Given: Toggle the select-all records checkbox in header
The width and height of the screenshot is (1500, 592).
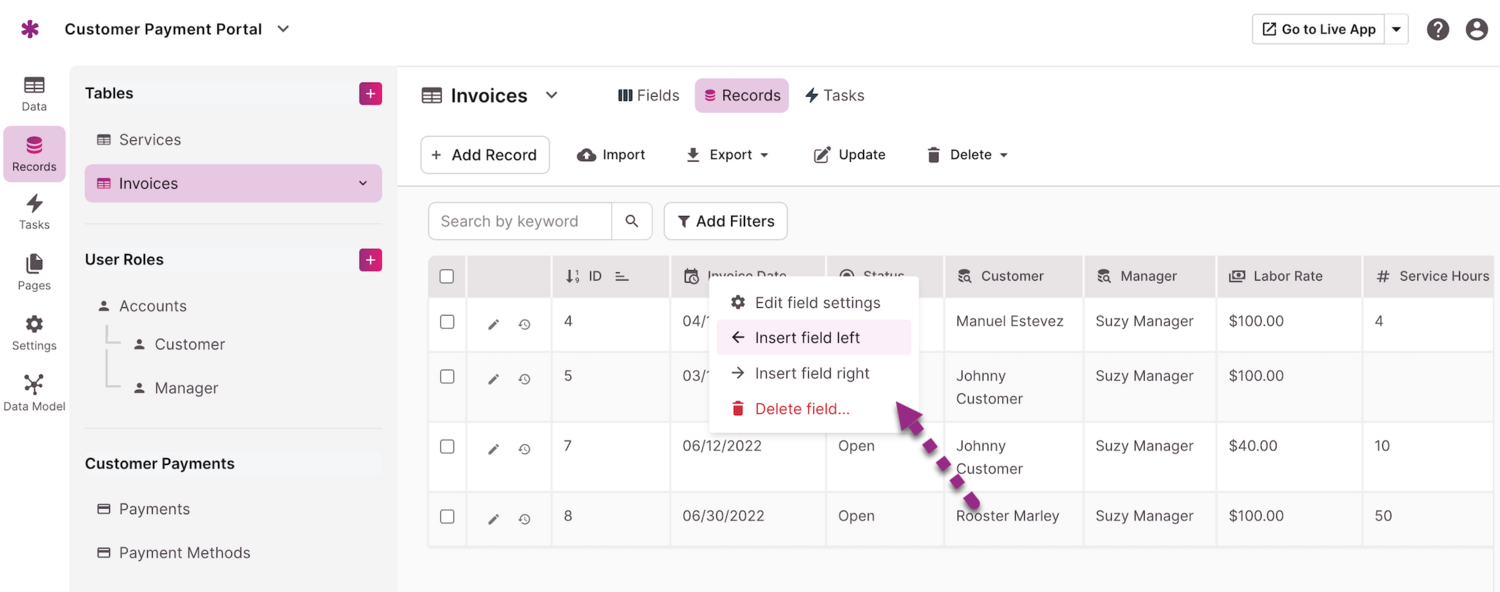Looking at the screenshot, I should 447,276.
